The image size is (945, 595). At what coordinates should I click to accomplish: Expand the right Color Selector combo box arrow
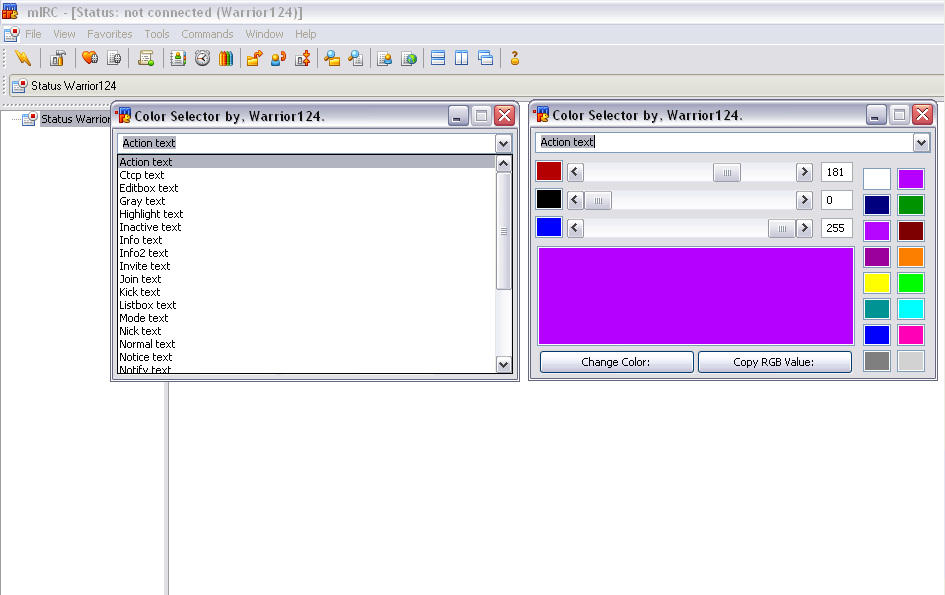coord(921,143)
